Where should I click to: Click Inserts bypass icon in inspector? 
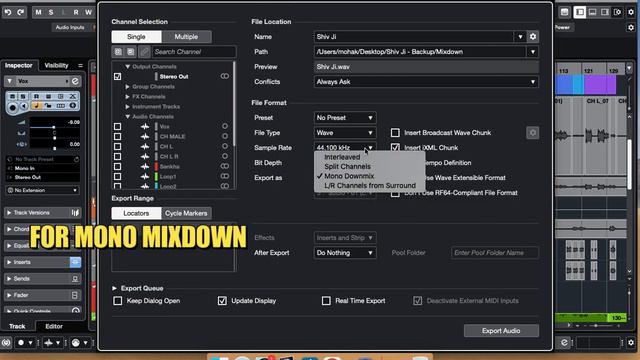(75, 262)
